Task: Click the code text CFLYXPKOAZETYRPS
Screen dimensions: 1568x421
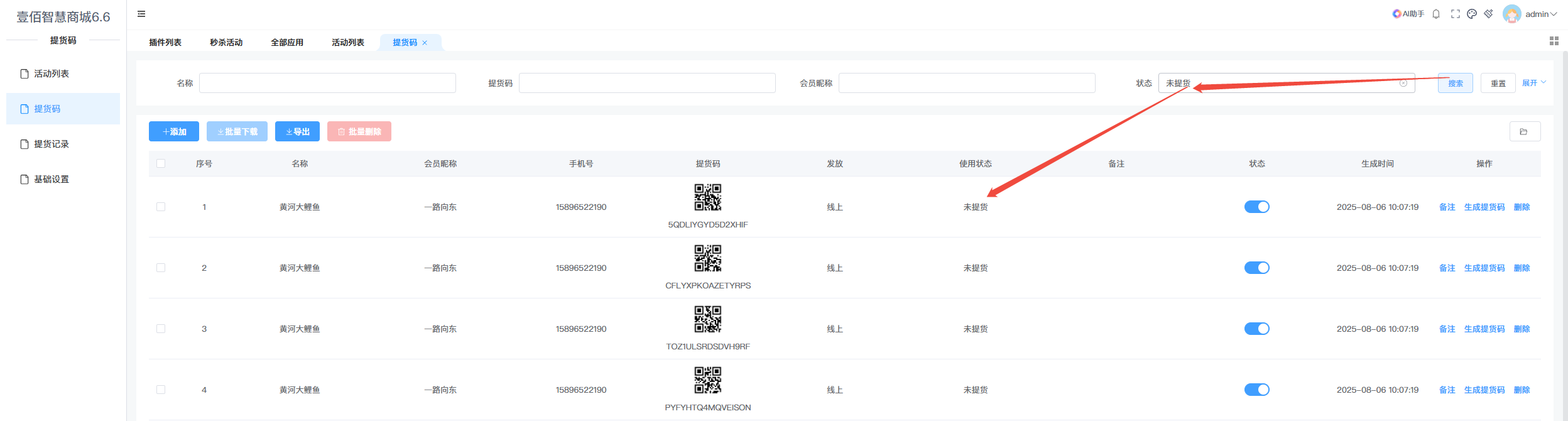Action: (708, 285)
